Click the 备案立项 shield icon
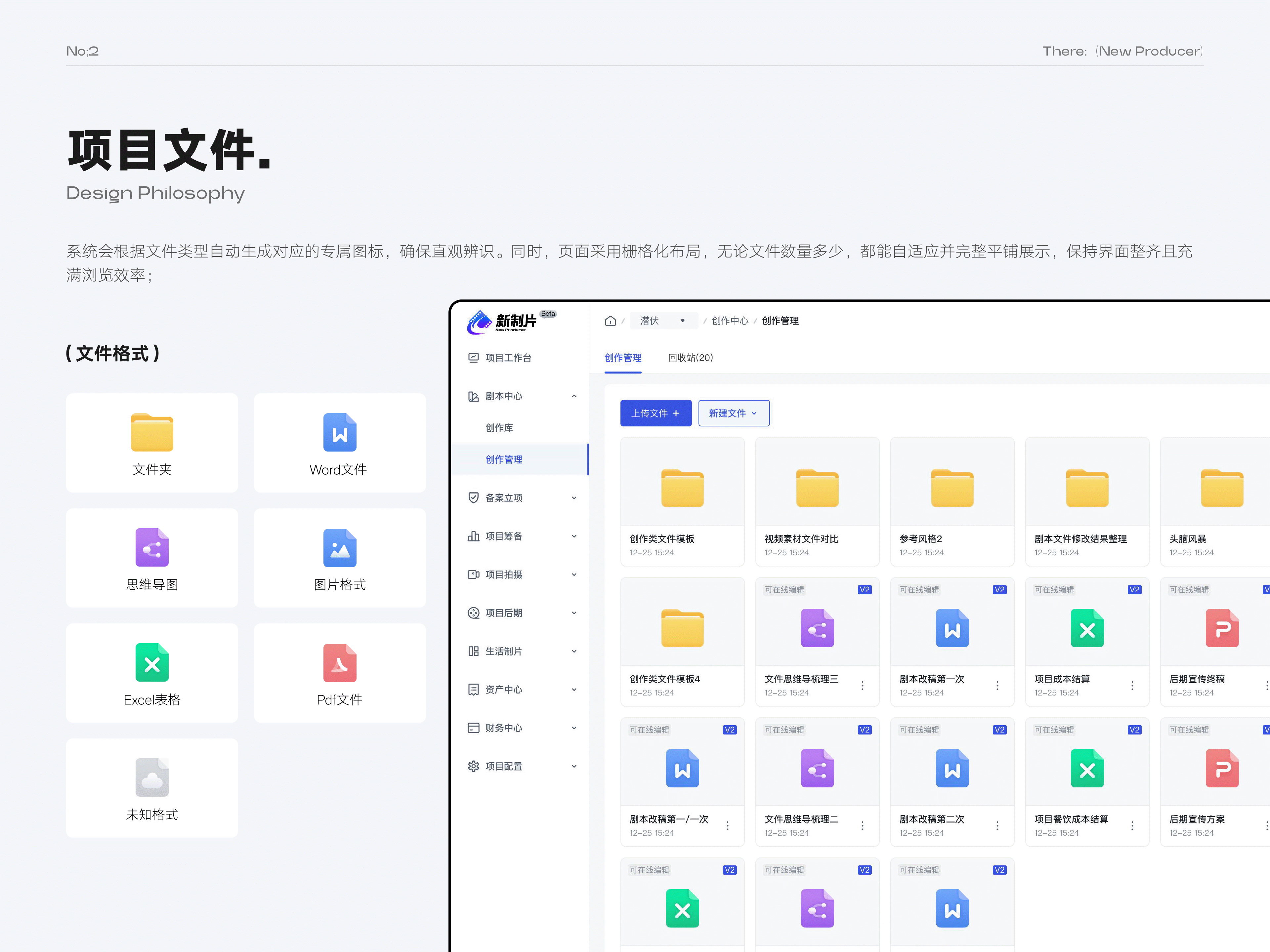 point(473,497)
